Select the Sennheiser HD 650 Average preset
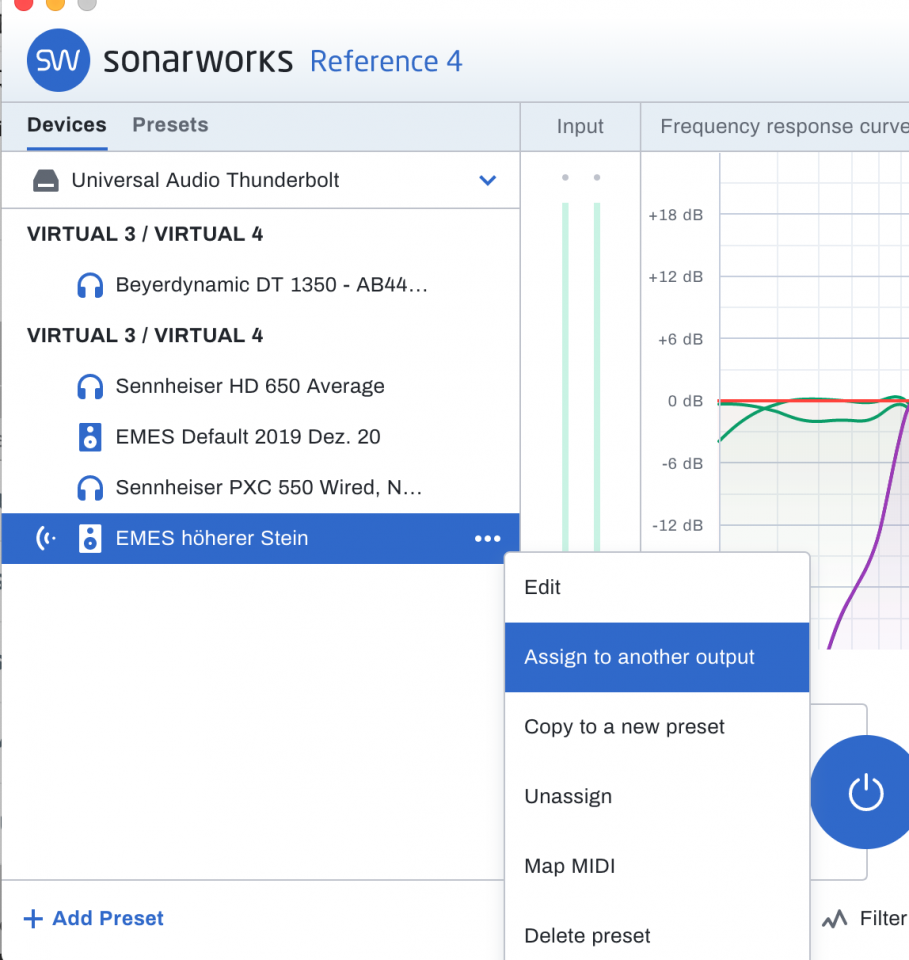The width and height of the screenshot is (909, 960). pos(261,387)
